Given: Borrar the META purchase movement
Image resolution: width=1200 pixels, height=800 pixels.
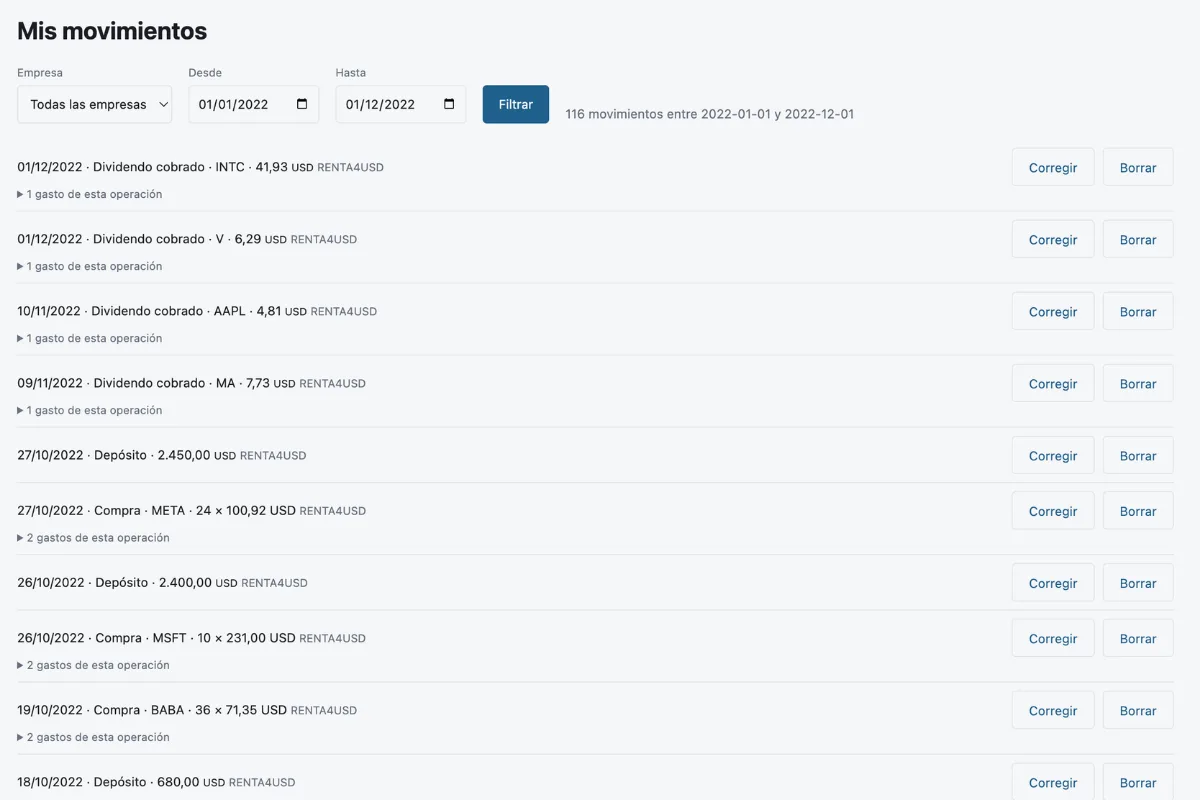Looking at the screenshot, I should point(1138,511).
